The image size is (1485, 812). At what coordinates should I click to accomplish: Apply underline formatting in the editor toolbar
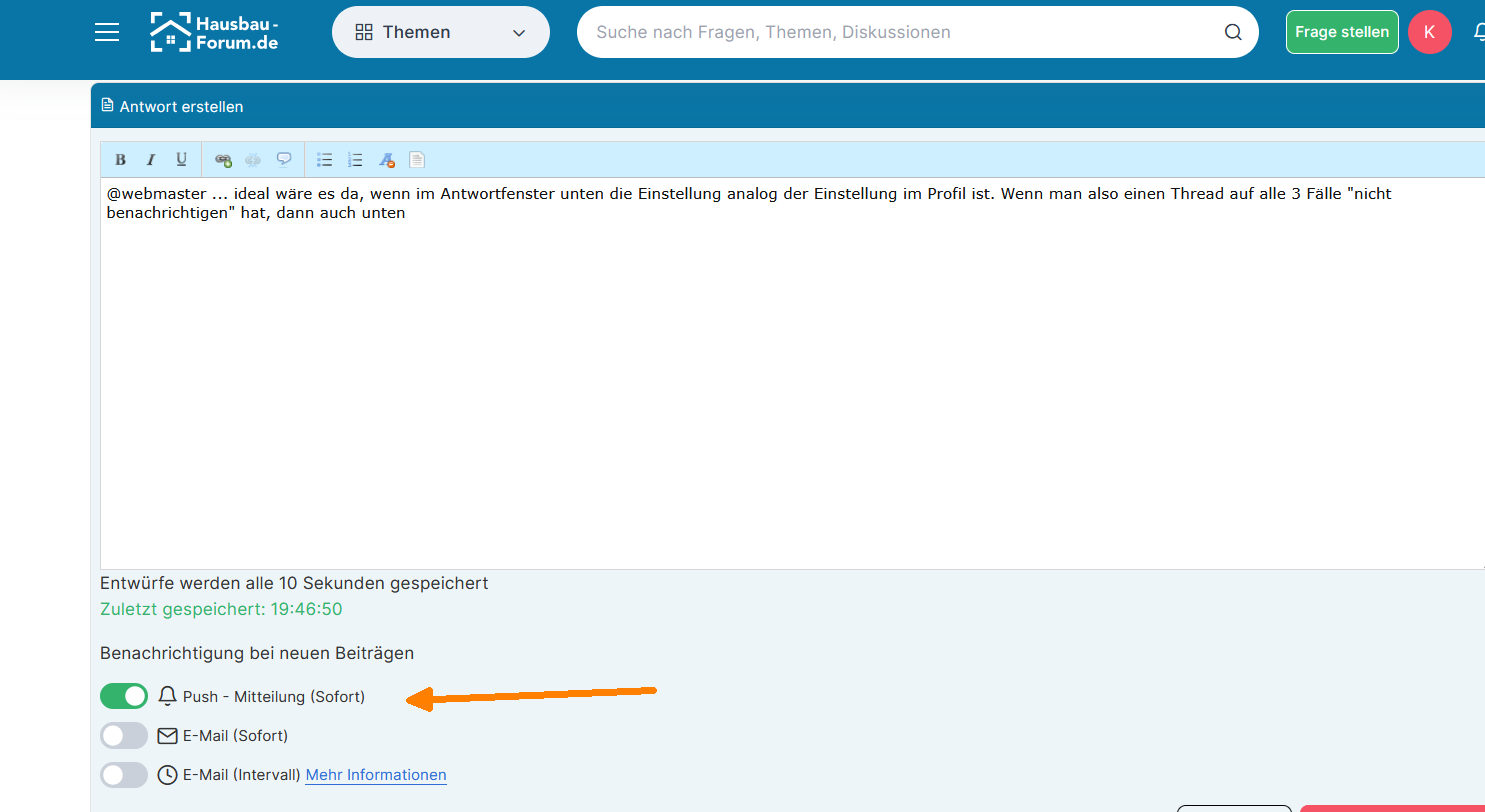click(181, 159)
